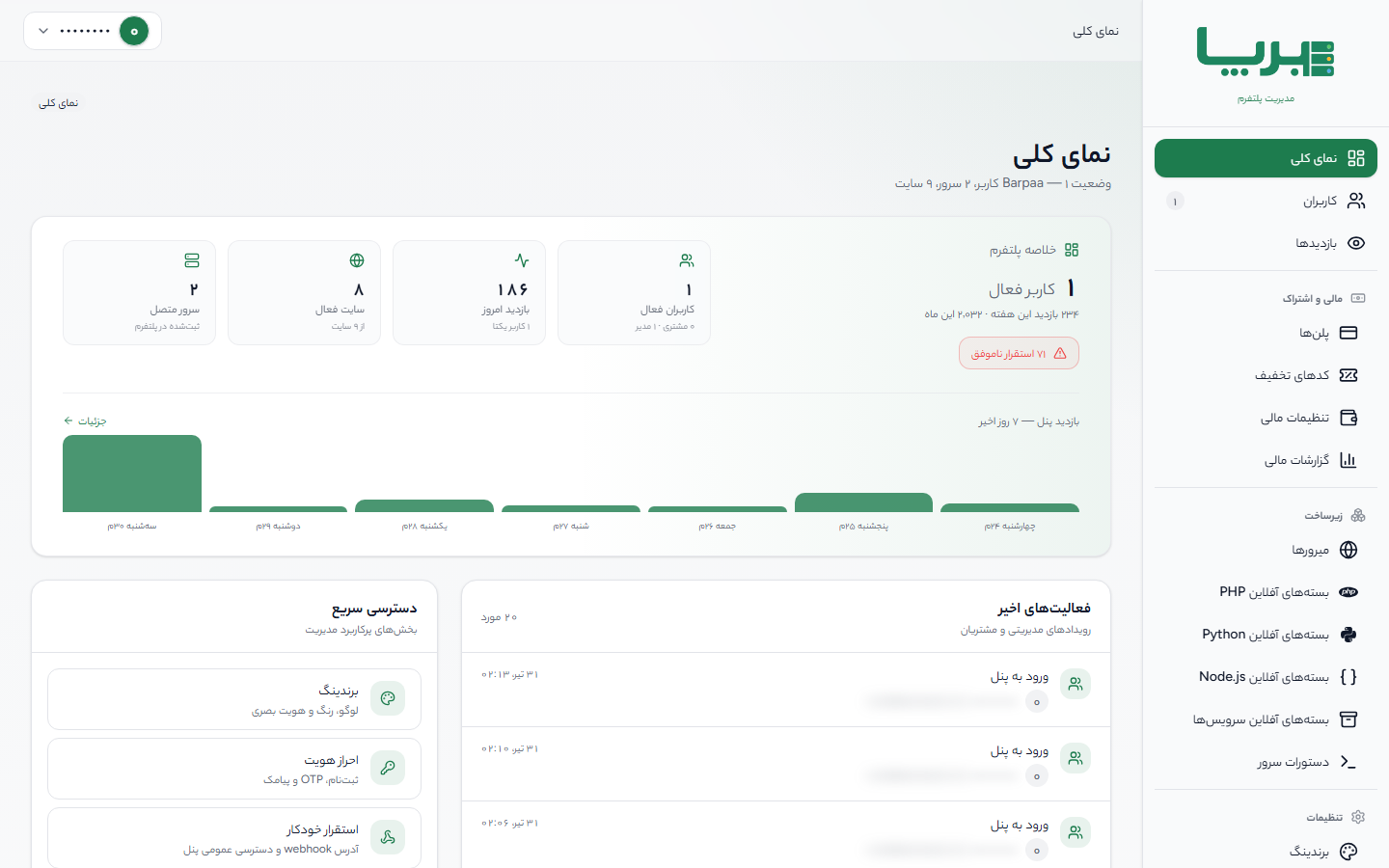Click the globe icon in the سایت فعال card

(x=357, y=260)
